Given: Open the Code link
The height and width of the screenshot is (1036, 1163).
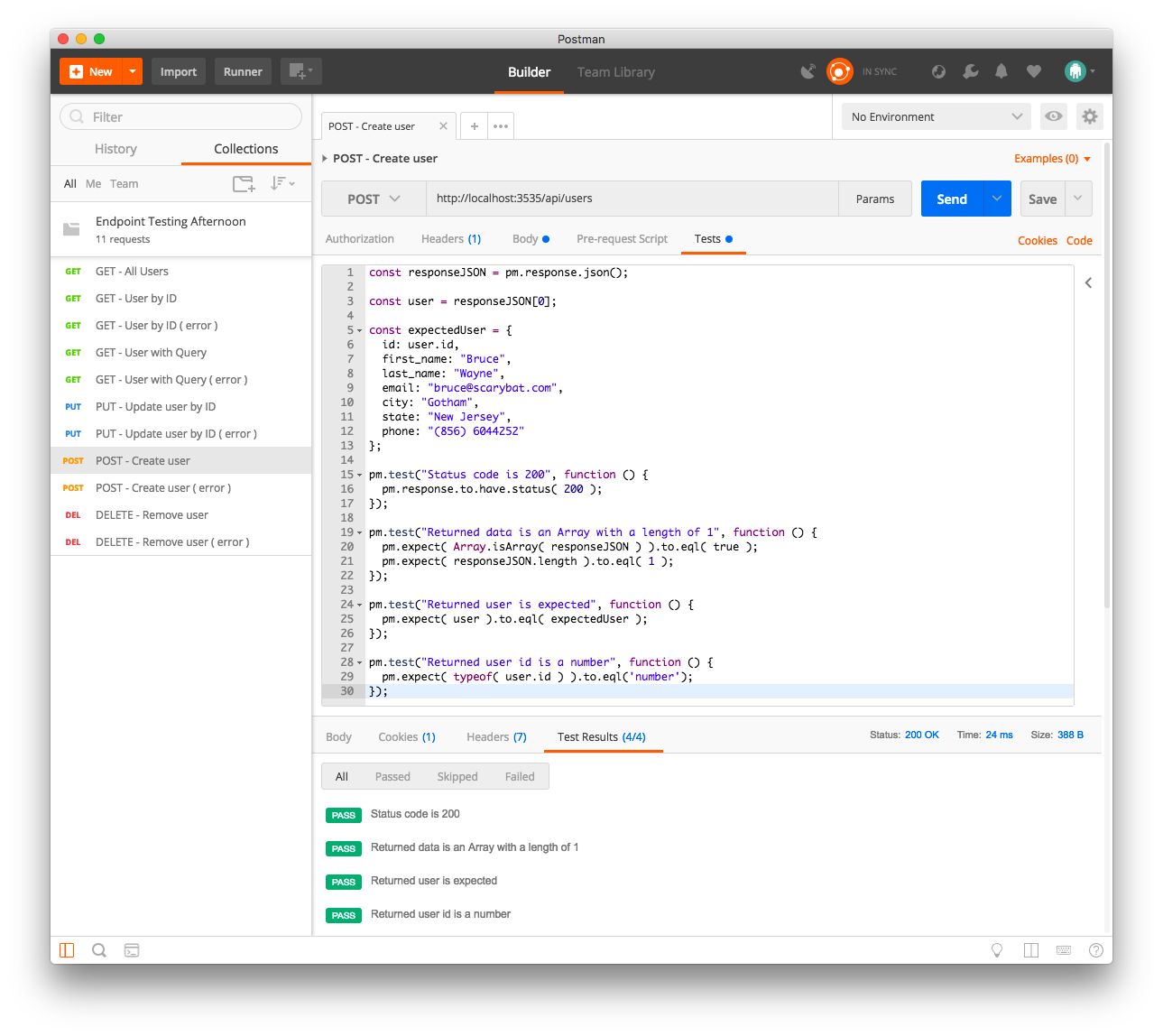Looking at the screenshot, I should (1079, 241).
